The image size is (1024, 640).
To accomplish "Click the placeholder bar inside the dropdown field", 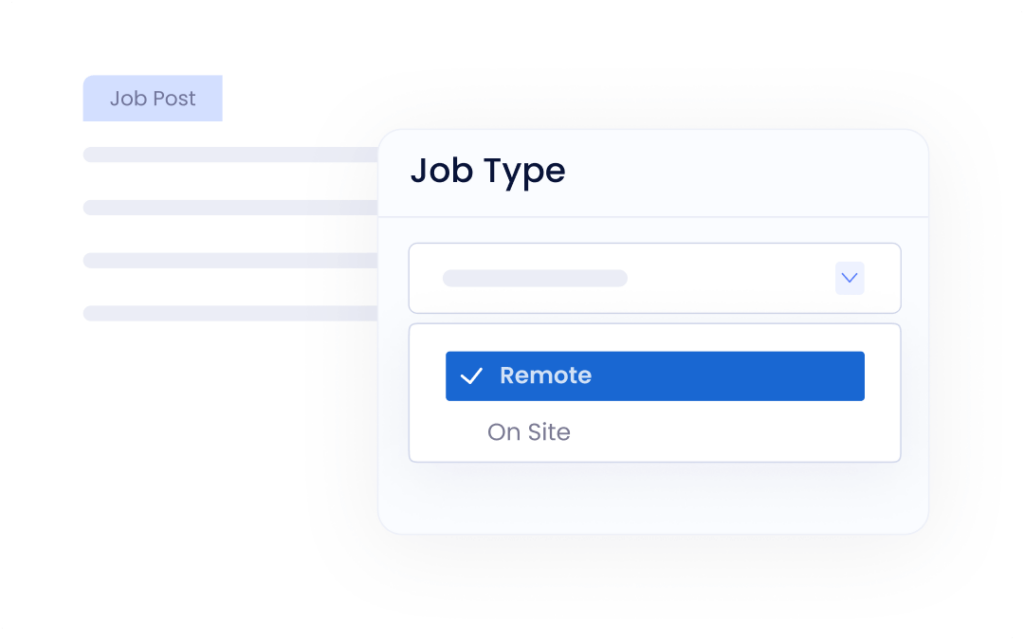I will [535, 278].
